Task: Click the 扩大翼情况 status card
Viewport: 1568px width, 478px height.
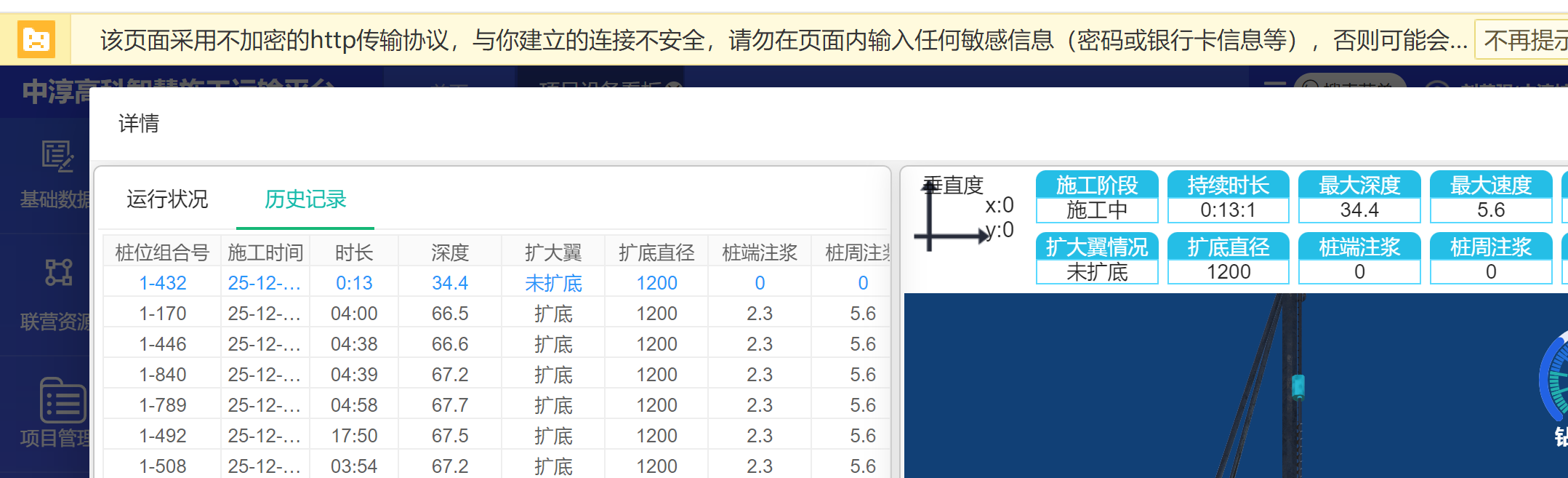Action: coord(1096,259)
